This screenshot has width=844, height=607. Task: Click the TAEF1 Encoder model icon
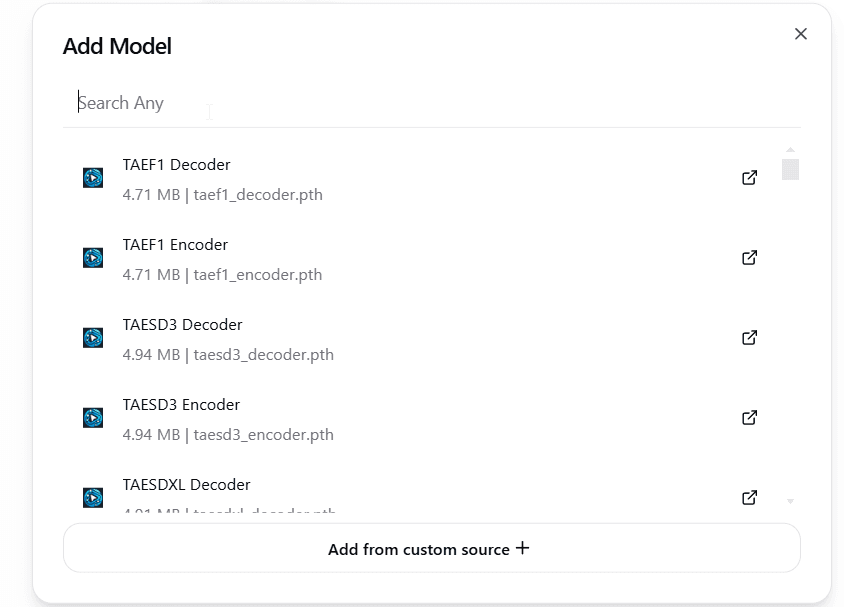(93, 257)
